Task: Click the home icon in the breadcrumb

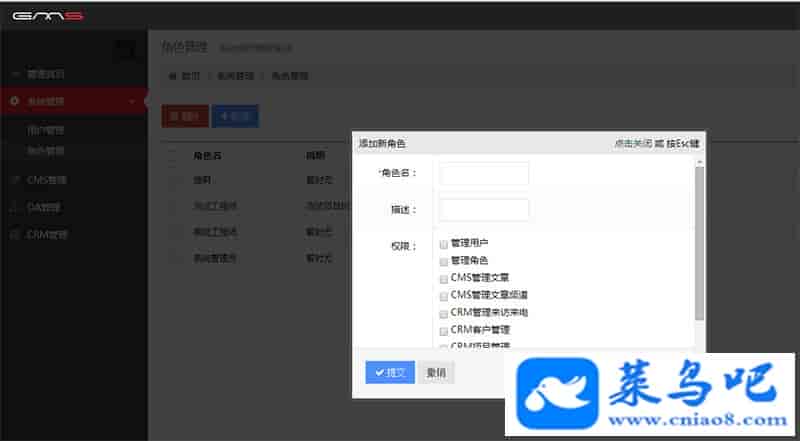Action: (173, 76)
